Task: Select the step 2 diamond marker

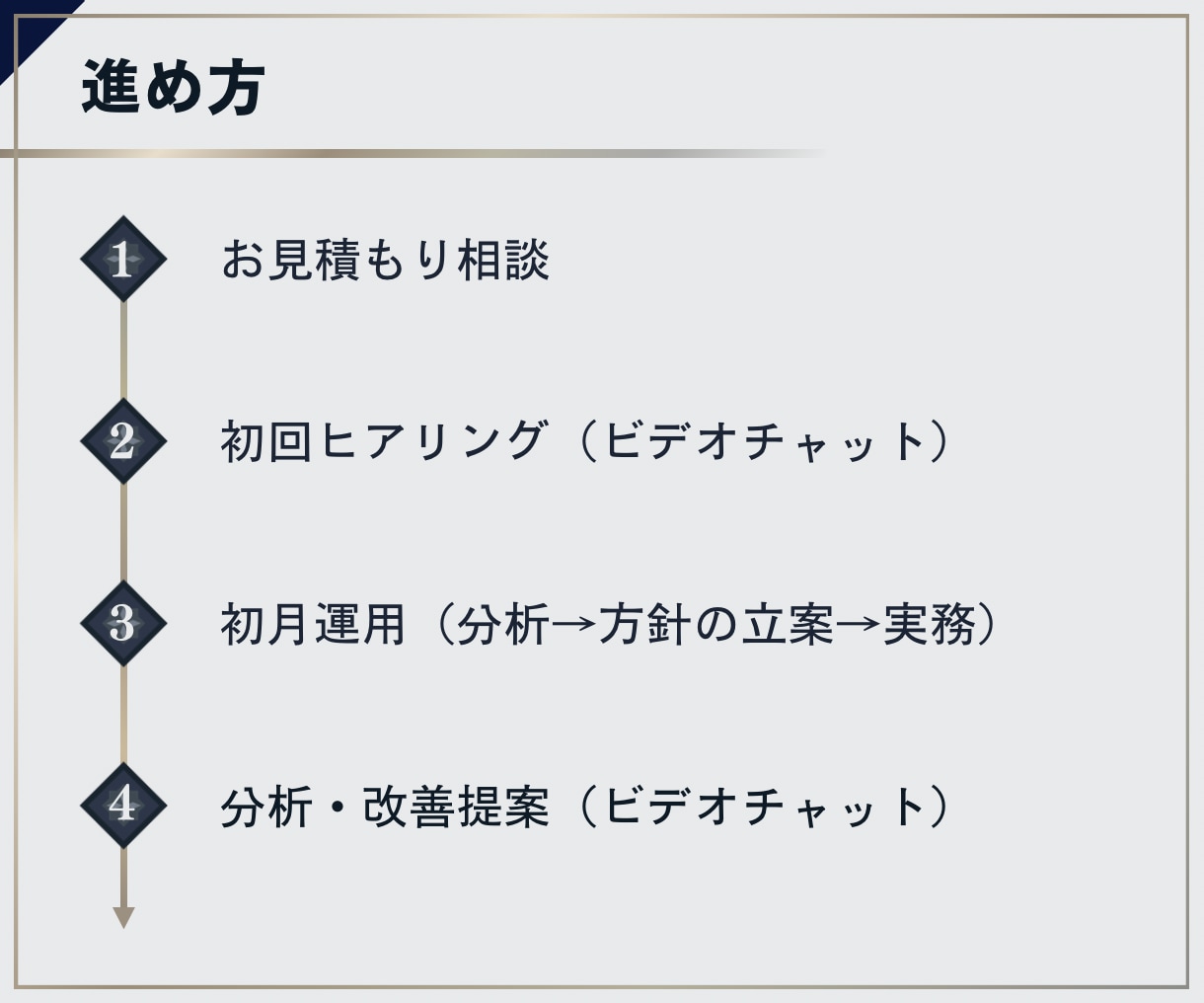Action: (x=123, y=441)
